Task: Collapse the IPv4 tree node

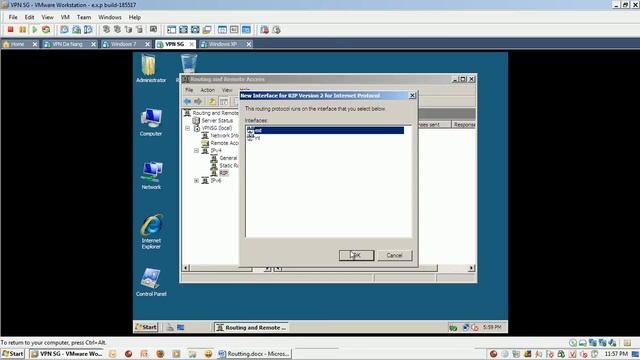Action: (196, 151)
